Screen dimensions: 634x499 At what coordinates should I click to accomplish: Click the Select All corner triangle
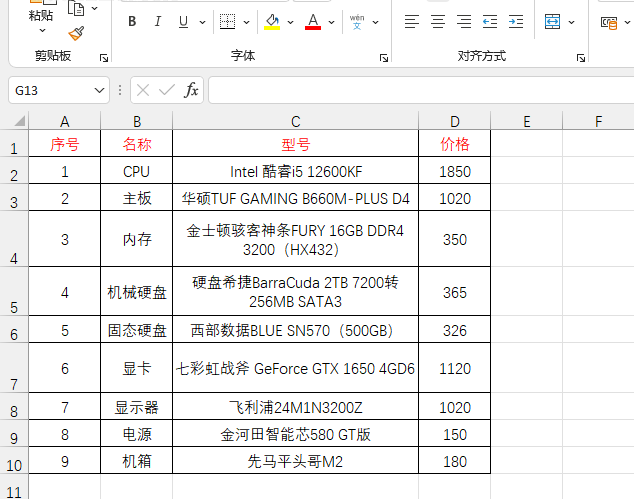pos(19,121)
